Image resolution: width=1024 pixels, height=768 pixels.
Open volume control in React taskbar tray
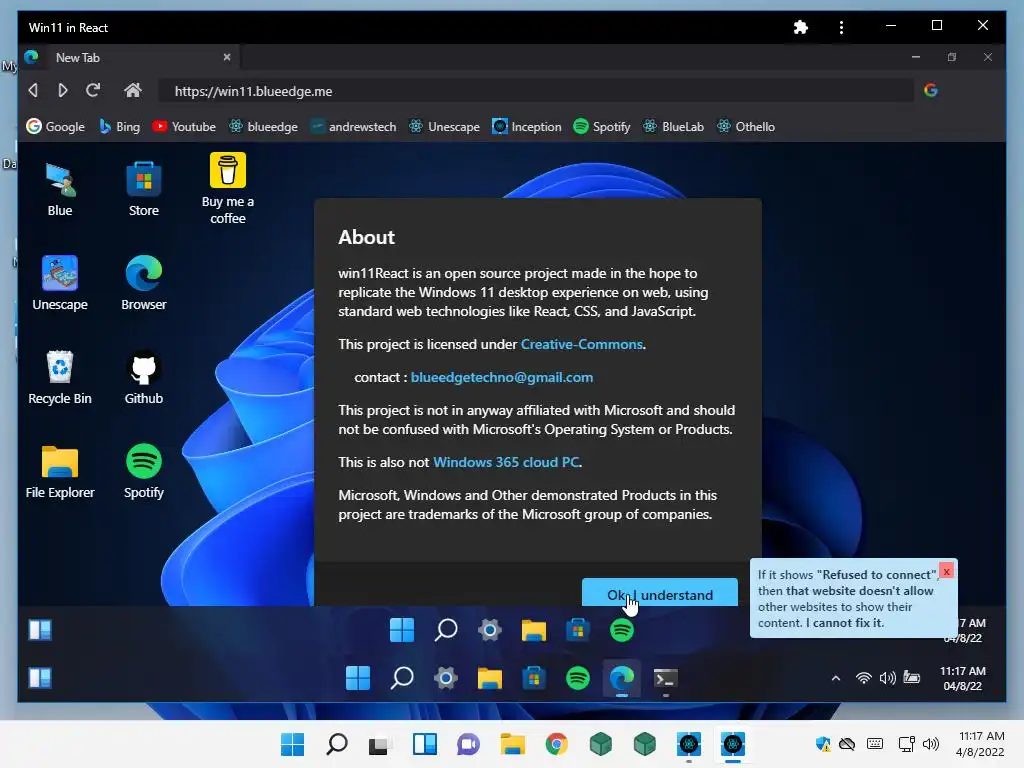click(887, 678)
